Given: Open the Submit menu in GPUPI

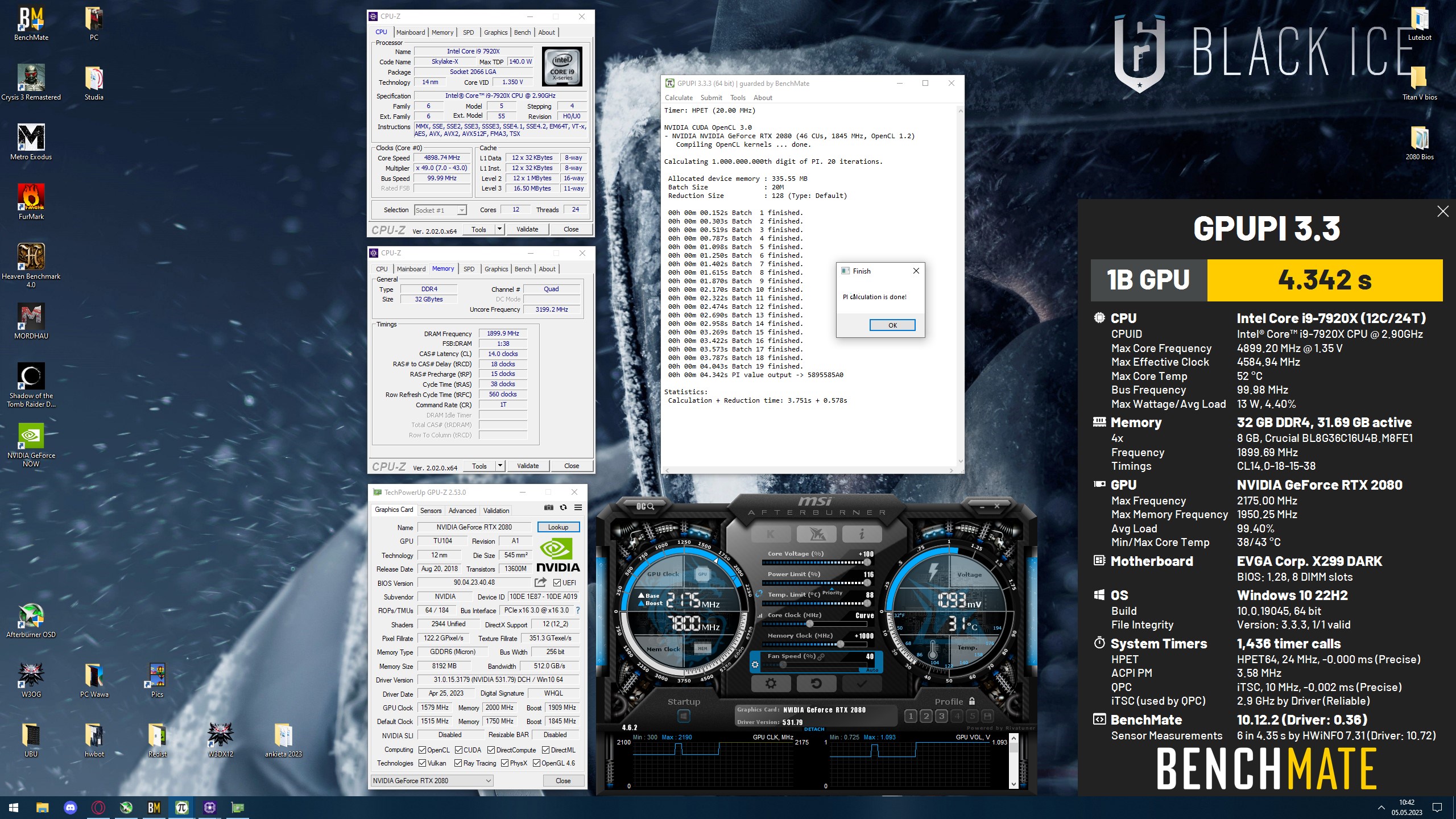Looking at the screenshot, I should click(711, 98).
